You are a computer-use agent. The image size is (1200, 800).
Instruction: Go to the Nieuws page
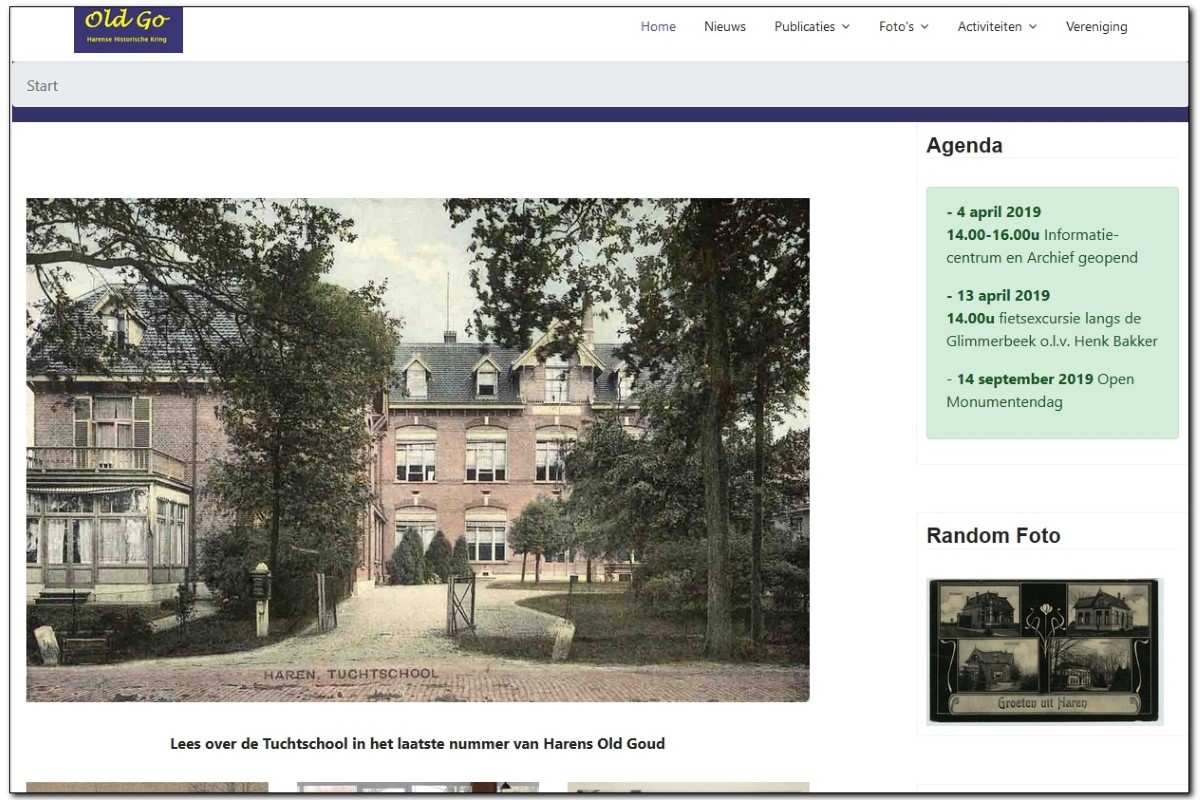coord(725,27)
